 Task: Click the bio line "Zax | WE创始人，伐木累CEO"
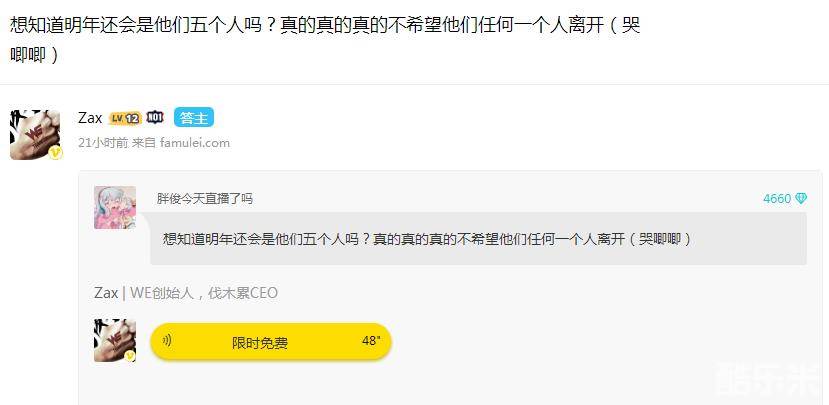tap(186, 293)
